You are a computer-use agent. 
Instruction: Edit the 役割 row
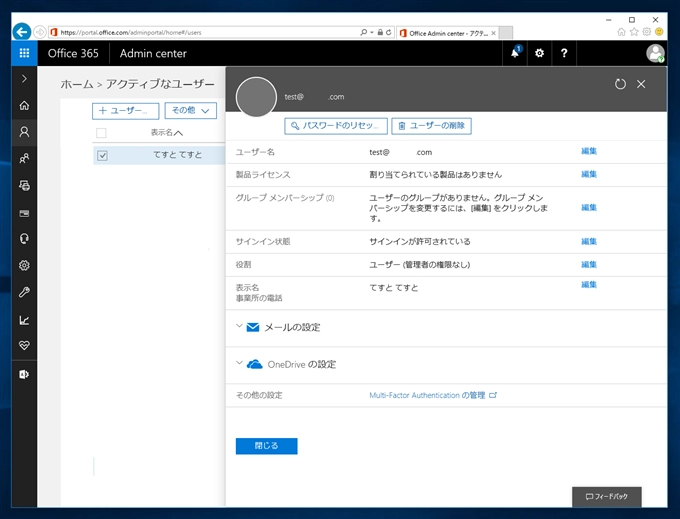click(589, 264)
